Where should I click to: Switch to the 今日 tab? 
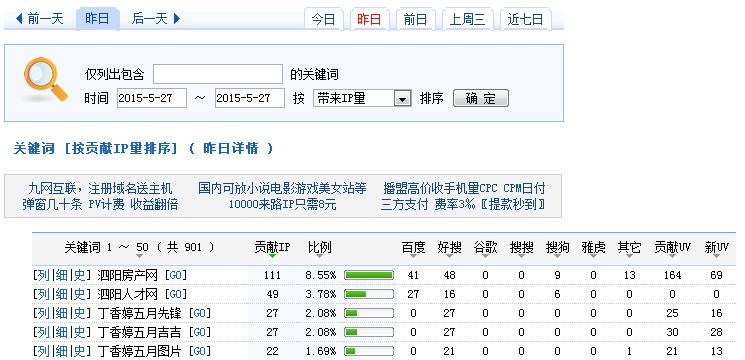click(x=324, y=19)
